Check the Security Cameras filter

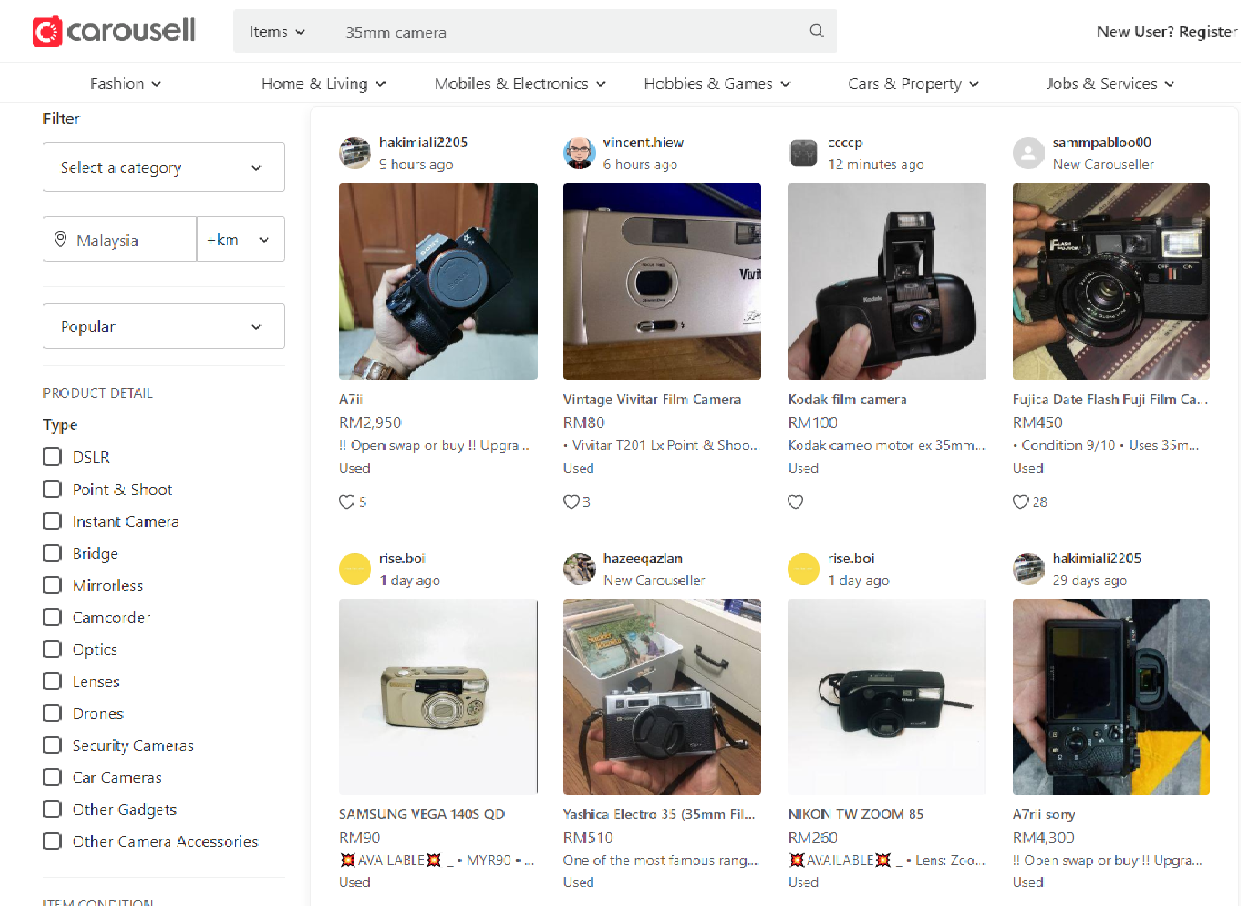click(x=52, y=745)
